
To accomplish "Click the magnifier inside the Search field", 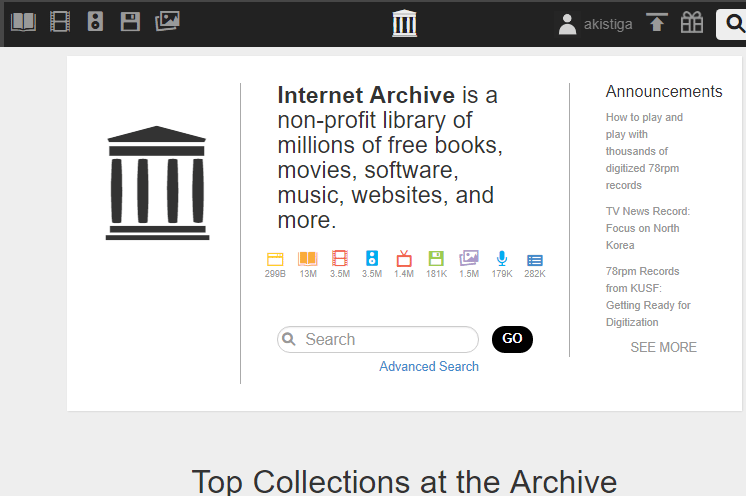I will 288,339.
